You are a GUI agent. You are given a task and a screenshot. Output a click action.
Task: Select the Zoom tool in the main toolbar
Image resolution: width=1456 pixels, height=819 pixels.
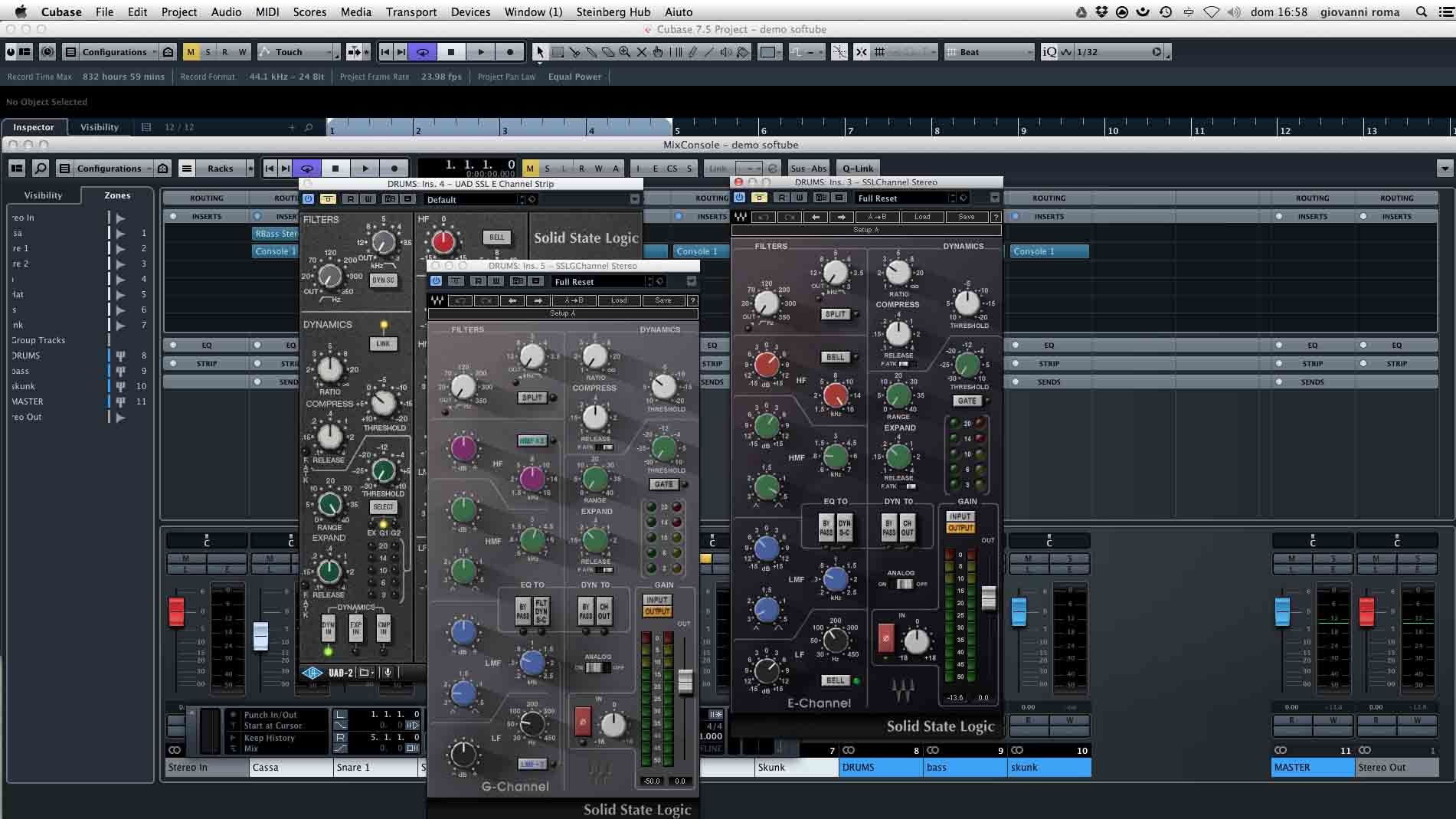[x=625, y=52]
